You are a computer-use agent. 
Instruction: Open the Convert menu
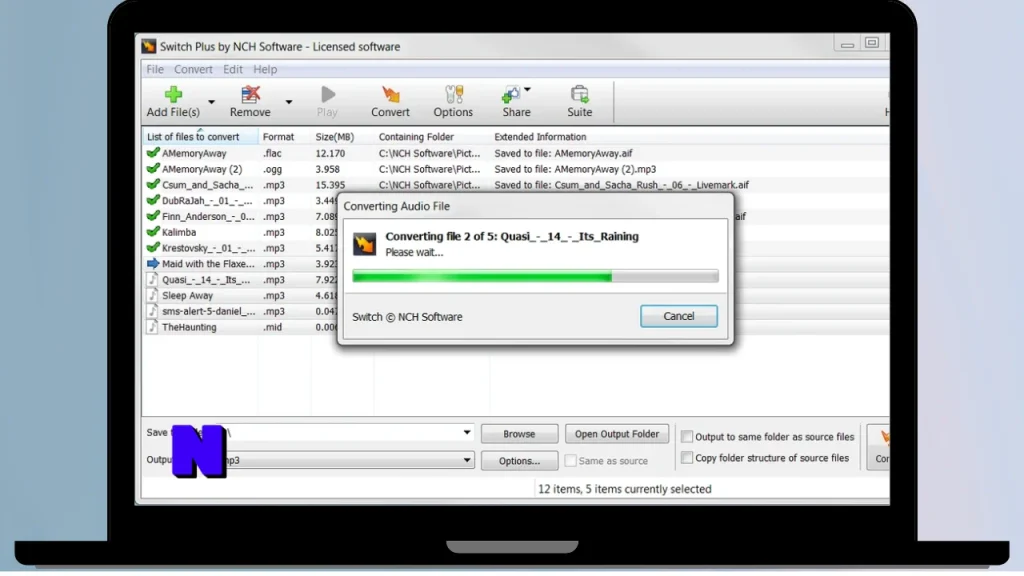(193, 69)
